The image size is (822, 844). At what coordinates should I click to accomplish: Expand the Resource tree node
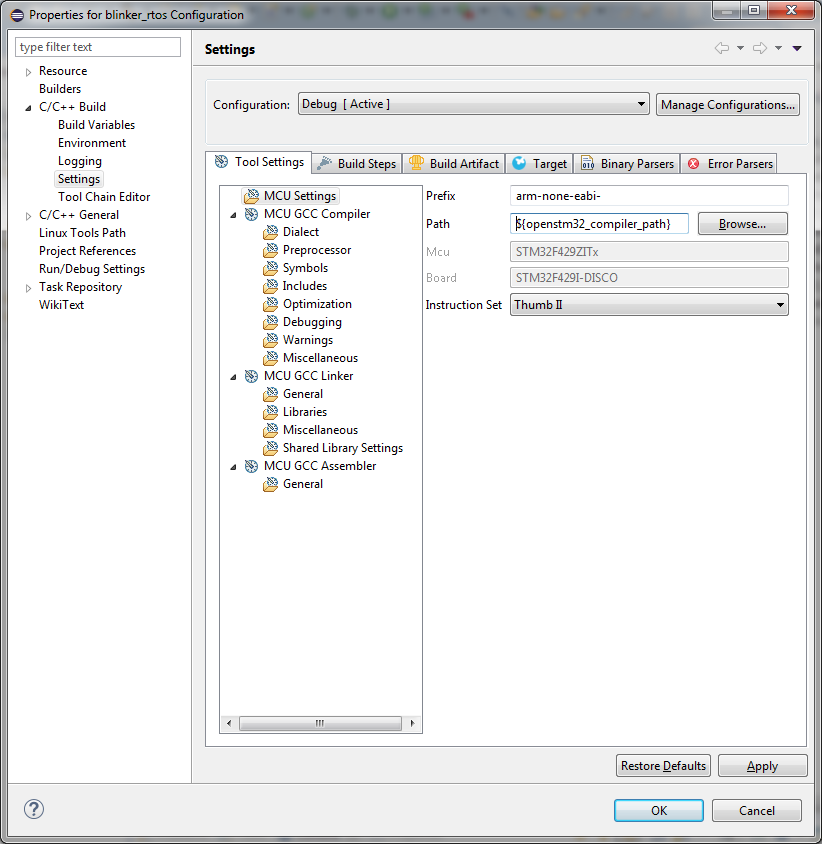(x=28, y=71)
